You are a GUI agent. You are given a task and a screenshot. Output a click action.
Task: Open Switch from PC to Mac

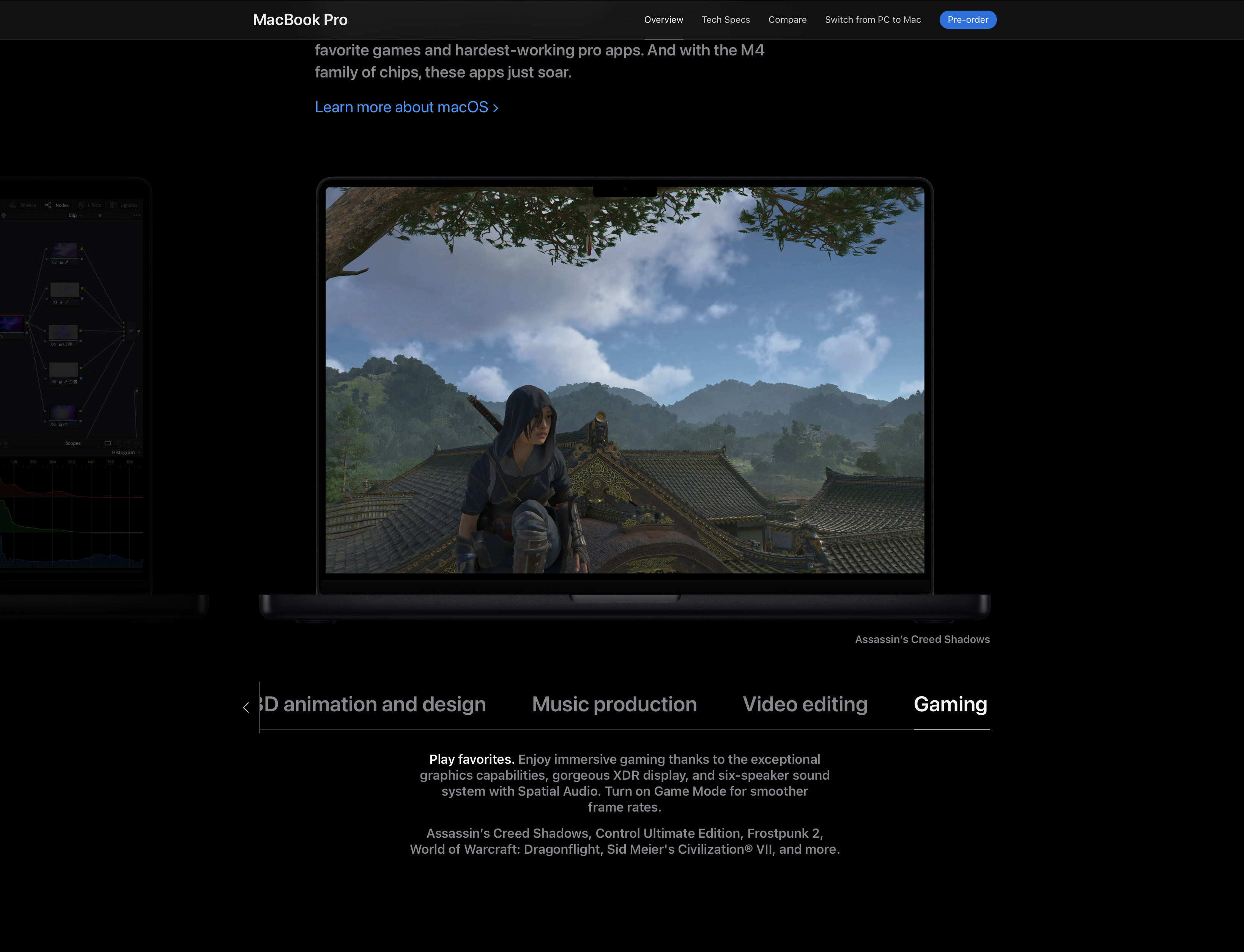coord(873,20)
